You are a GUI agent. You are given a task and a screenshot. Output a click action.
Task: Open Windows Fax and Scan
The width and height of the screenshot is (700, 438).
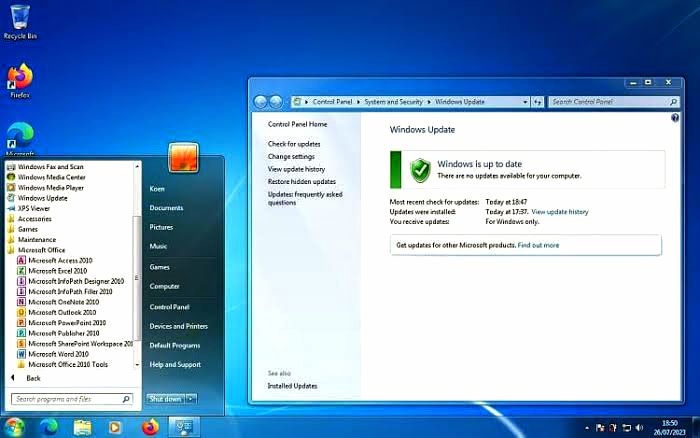(46, 167)
